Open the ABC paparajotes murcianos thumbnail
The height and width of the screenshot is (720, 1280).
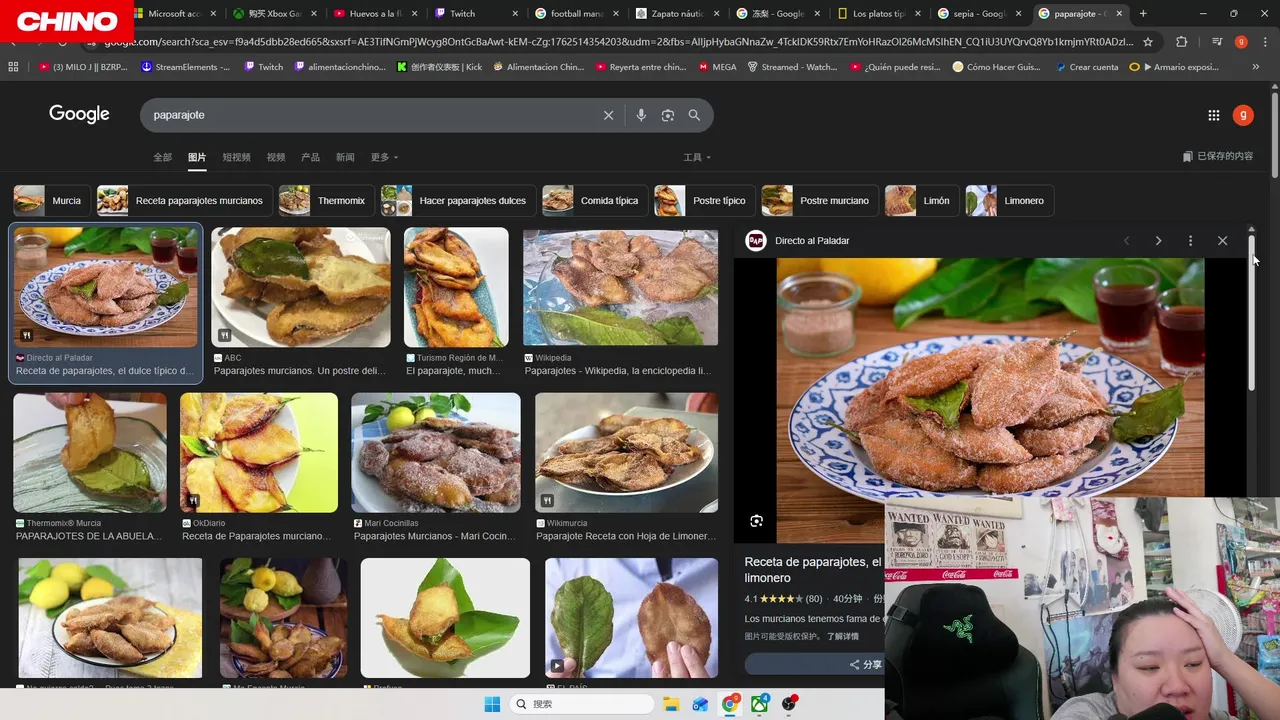pyautogui.click(x=300, y=287)
